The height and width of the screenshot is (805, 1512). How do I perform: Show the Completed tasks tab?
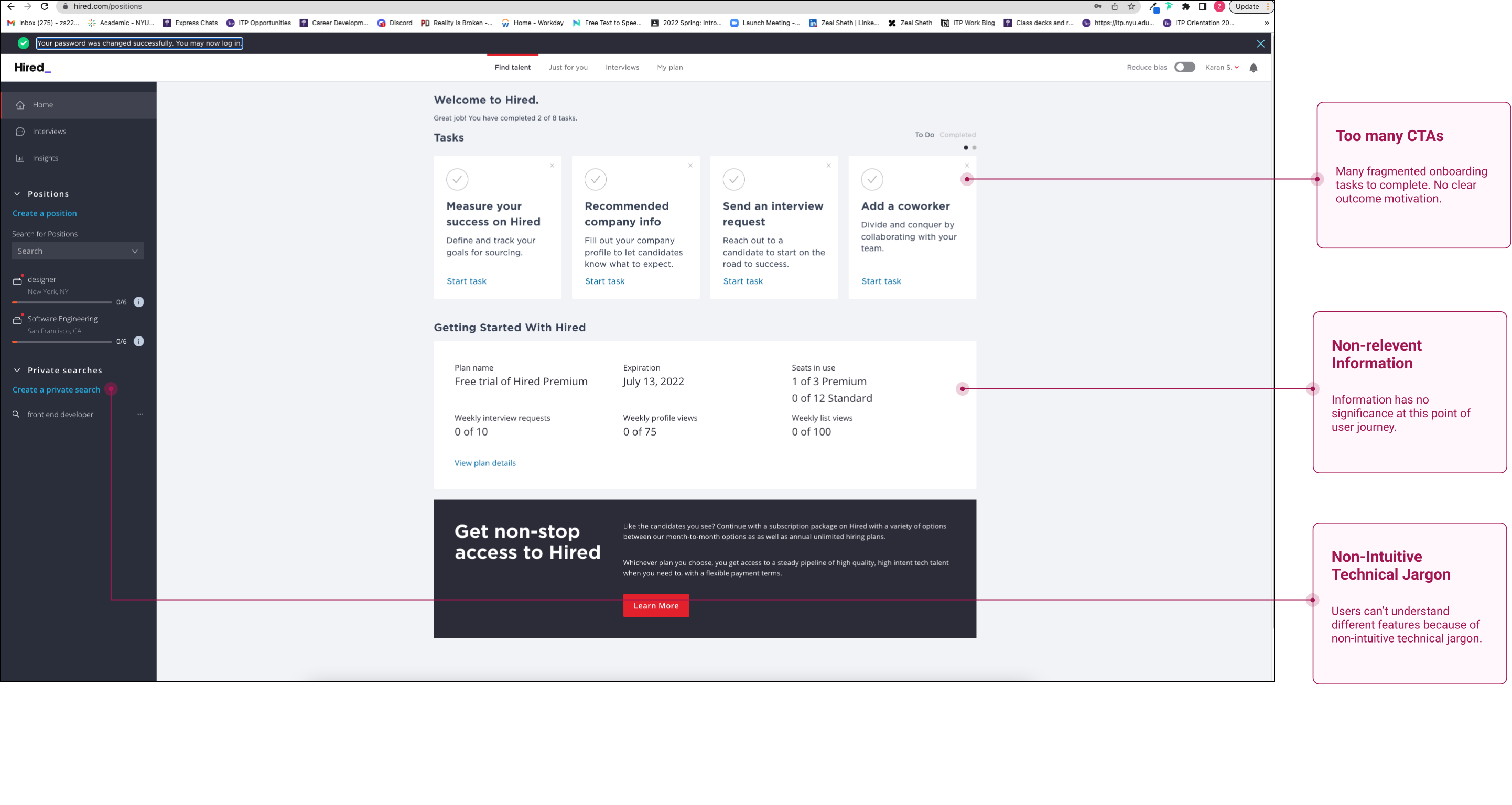[x=957, y=135]
